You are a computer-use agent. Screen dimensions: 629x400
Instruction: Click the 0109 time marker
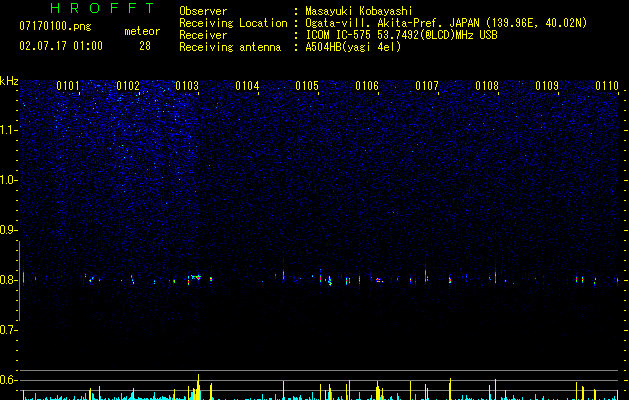tap(547, 86)
